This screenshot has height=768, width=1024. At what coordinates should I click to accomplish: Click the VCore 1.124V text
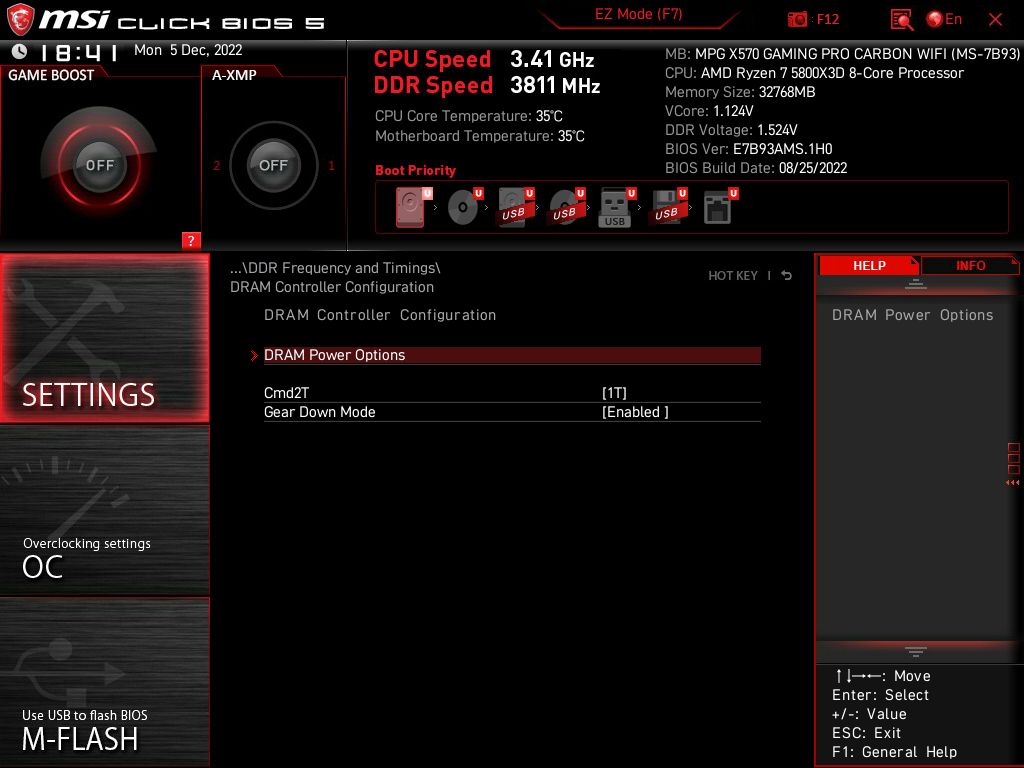709,111
